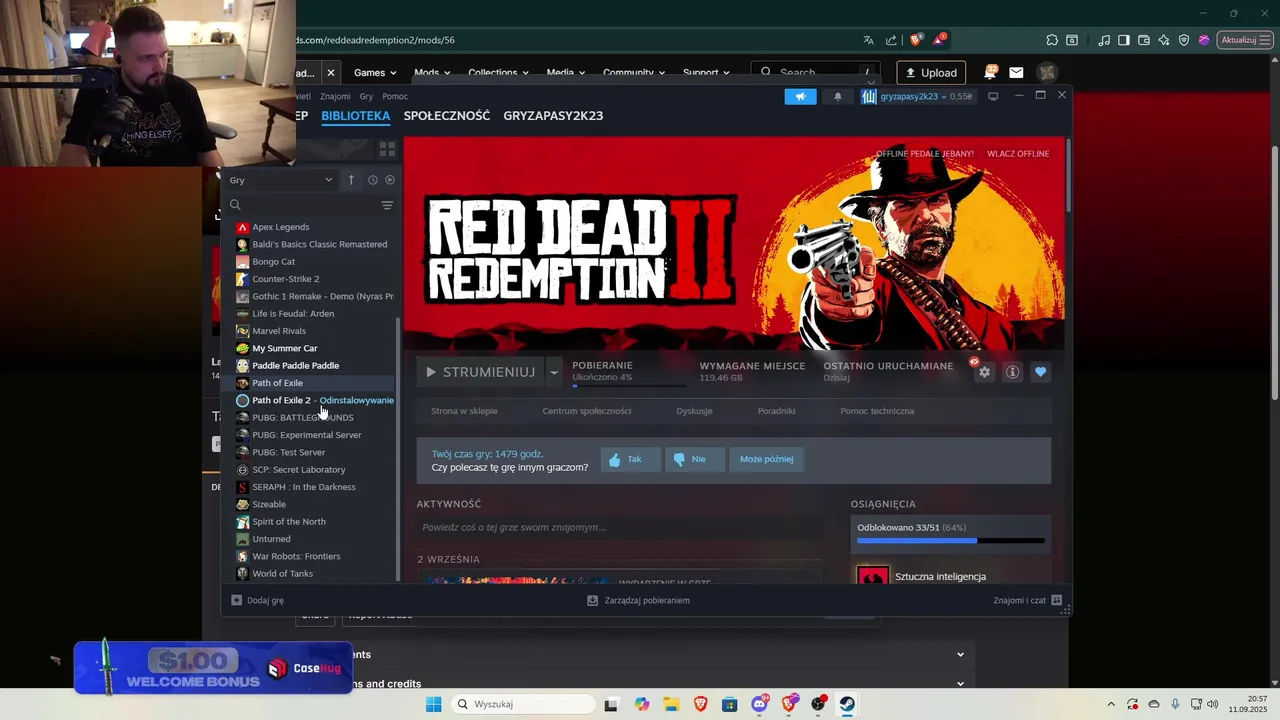
Task: Click Może później button
Action: [x=766, y=460]
